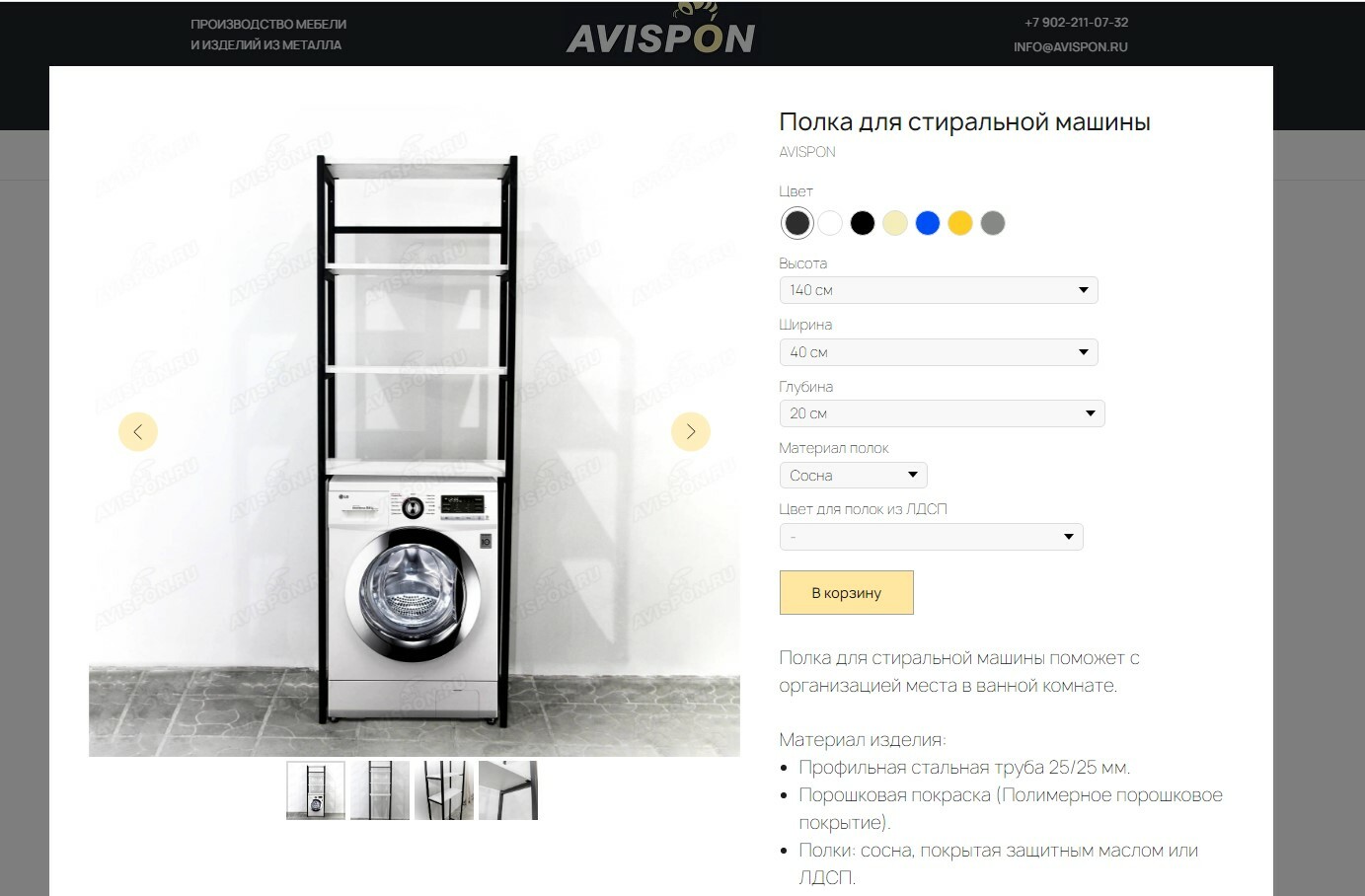View the first thumbnail with washing machine
The image size is (1365, 896).
[316, 790]
